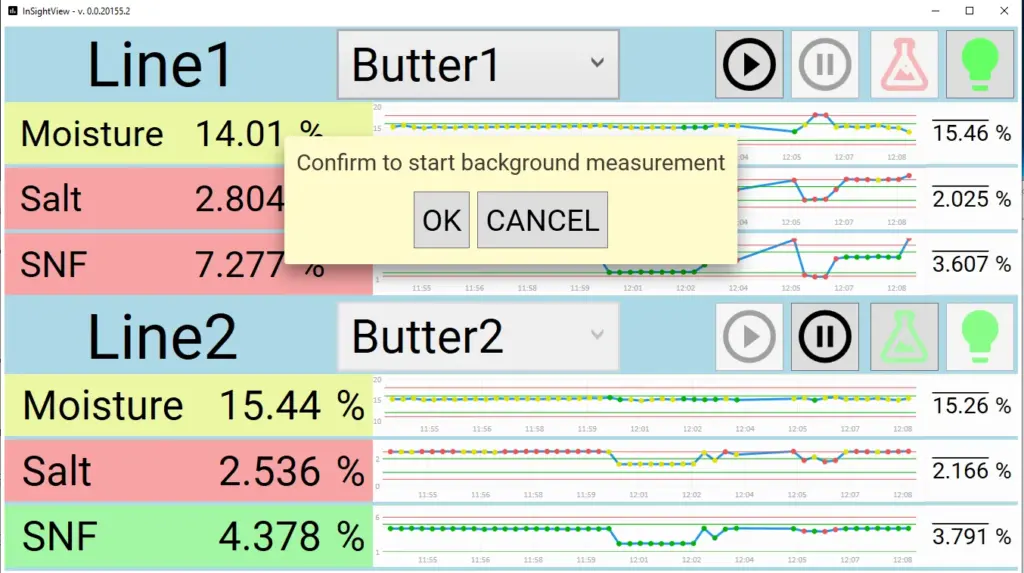
Task: Select Line2 Salt 2.536 % row
Action: pyautogui.click(x=189, y=470)
